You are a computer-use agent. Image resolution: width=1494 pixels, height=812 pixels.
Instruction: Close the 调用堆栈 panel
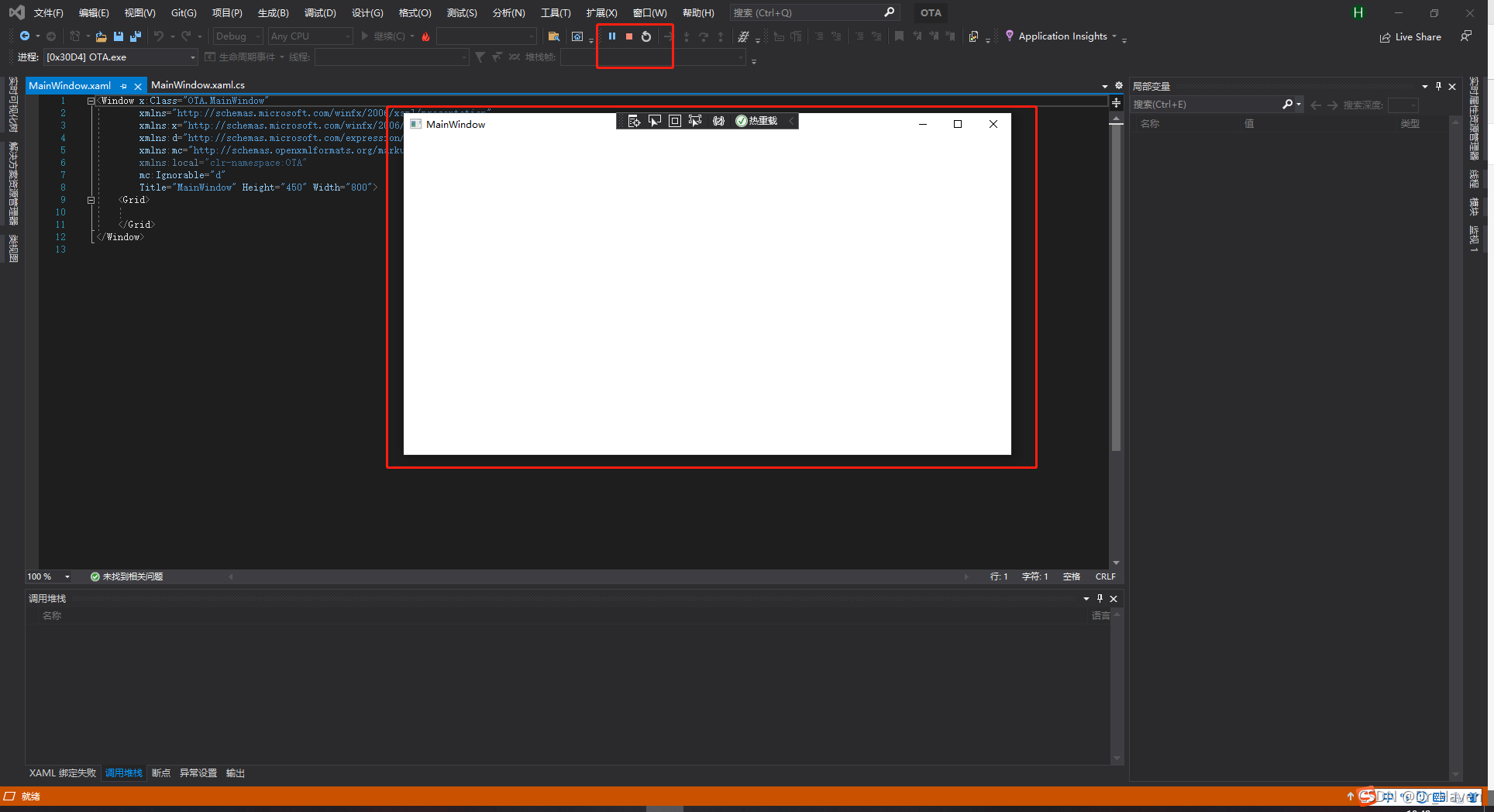[x=1114, y=599]
